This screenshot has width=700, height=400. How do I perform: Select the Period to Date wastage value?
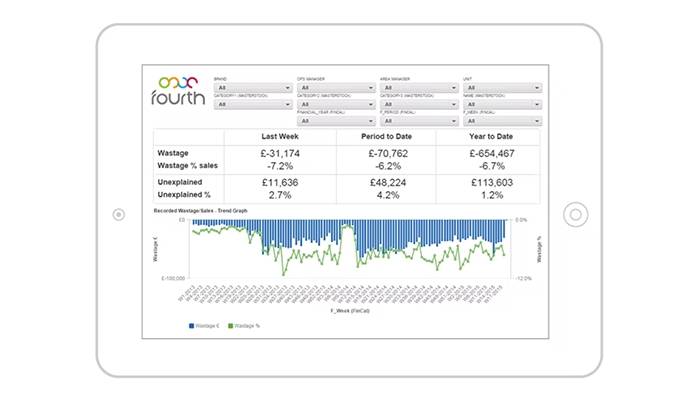[385, 153]
